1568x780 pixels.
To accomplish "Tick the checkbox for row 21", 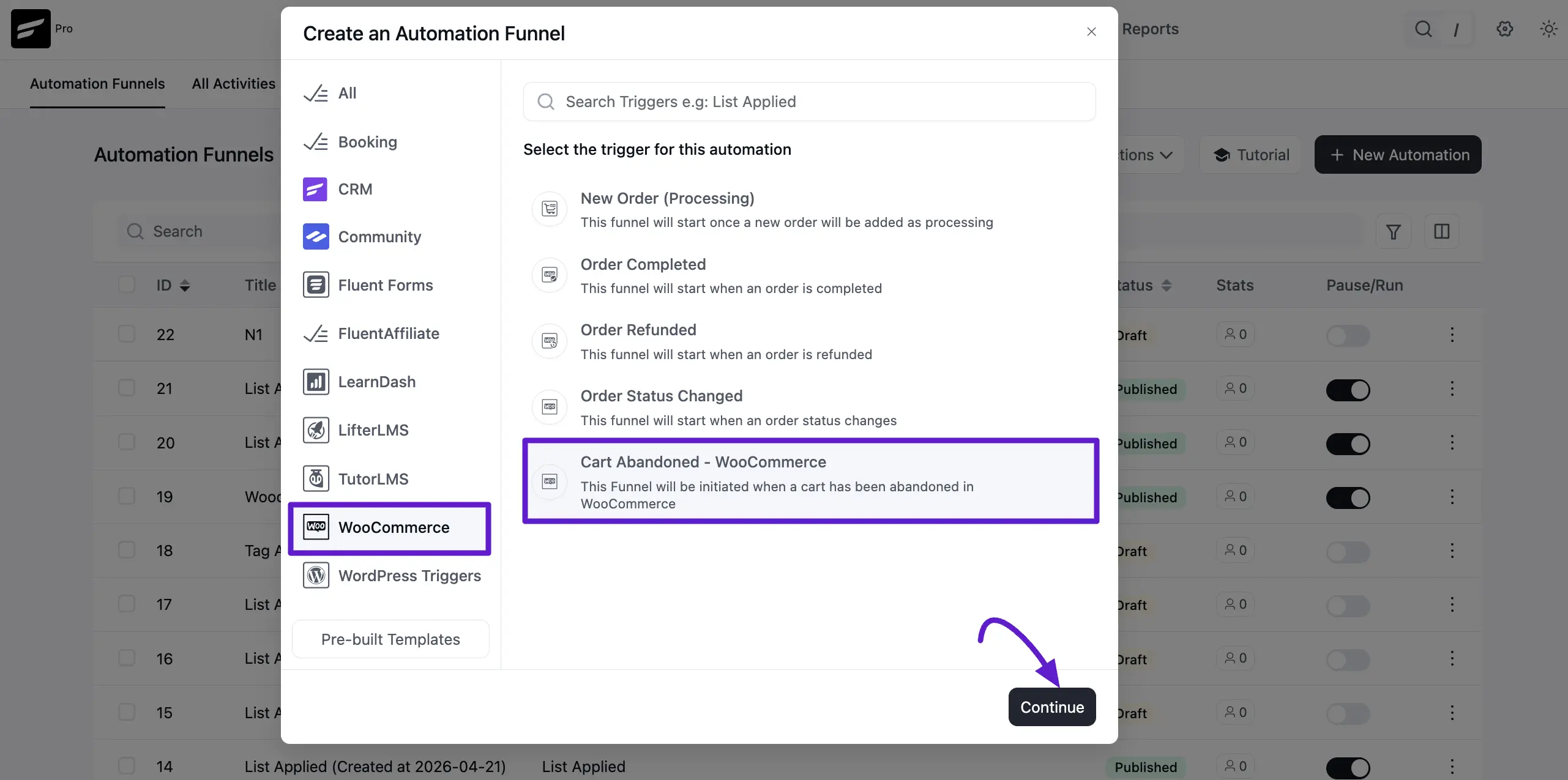I will coord(127,388).
